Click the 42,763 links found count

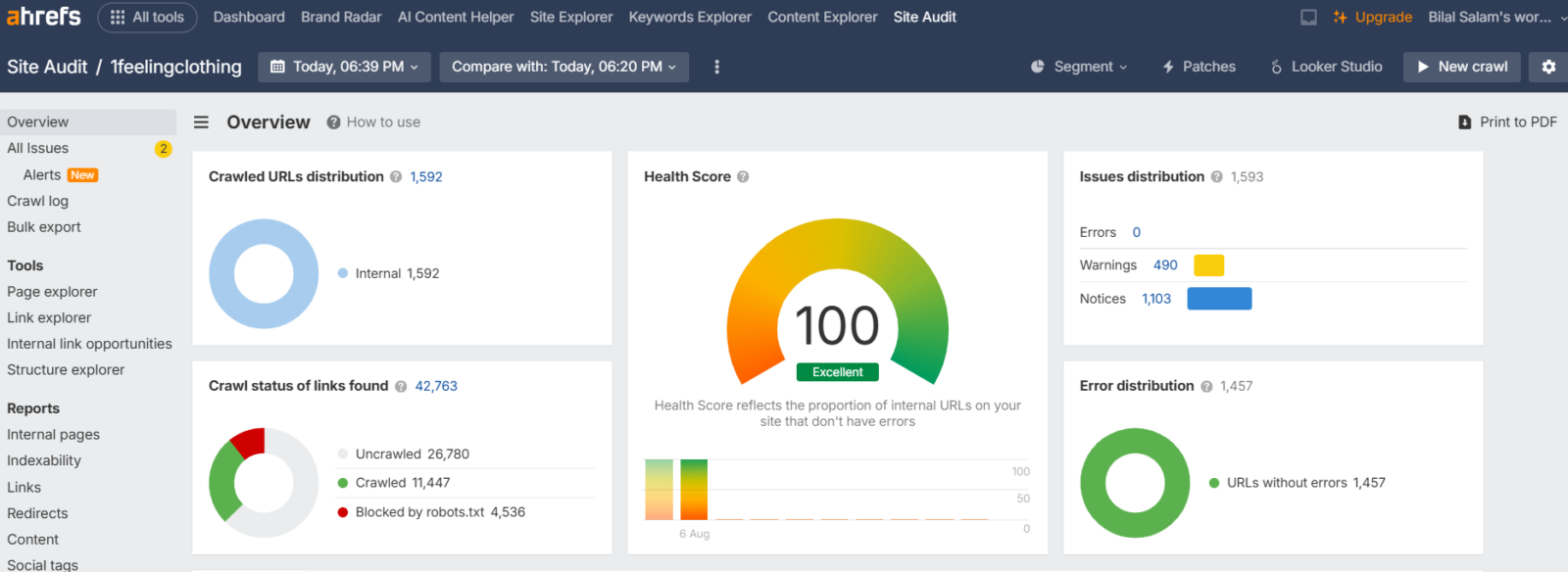[x=436, y=387]
